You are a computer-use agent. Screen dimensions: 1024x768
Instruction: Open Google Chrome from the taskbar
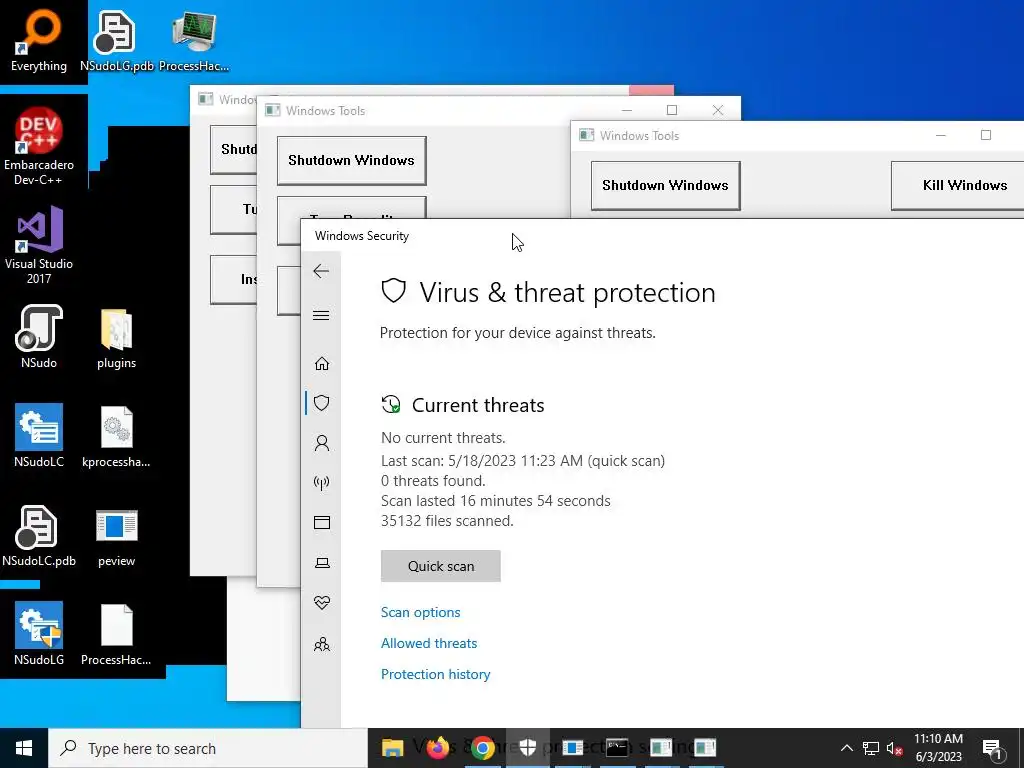point(483,748)
